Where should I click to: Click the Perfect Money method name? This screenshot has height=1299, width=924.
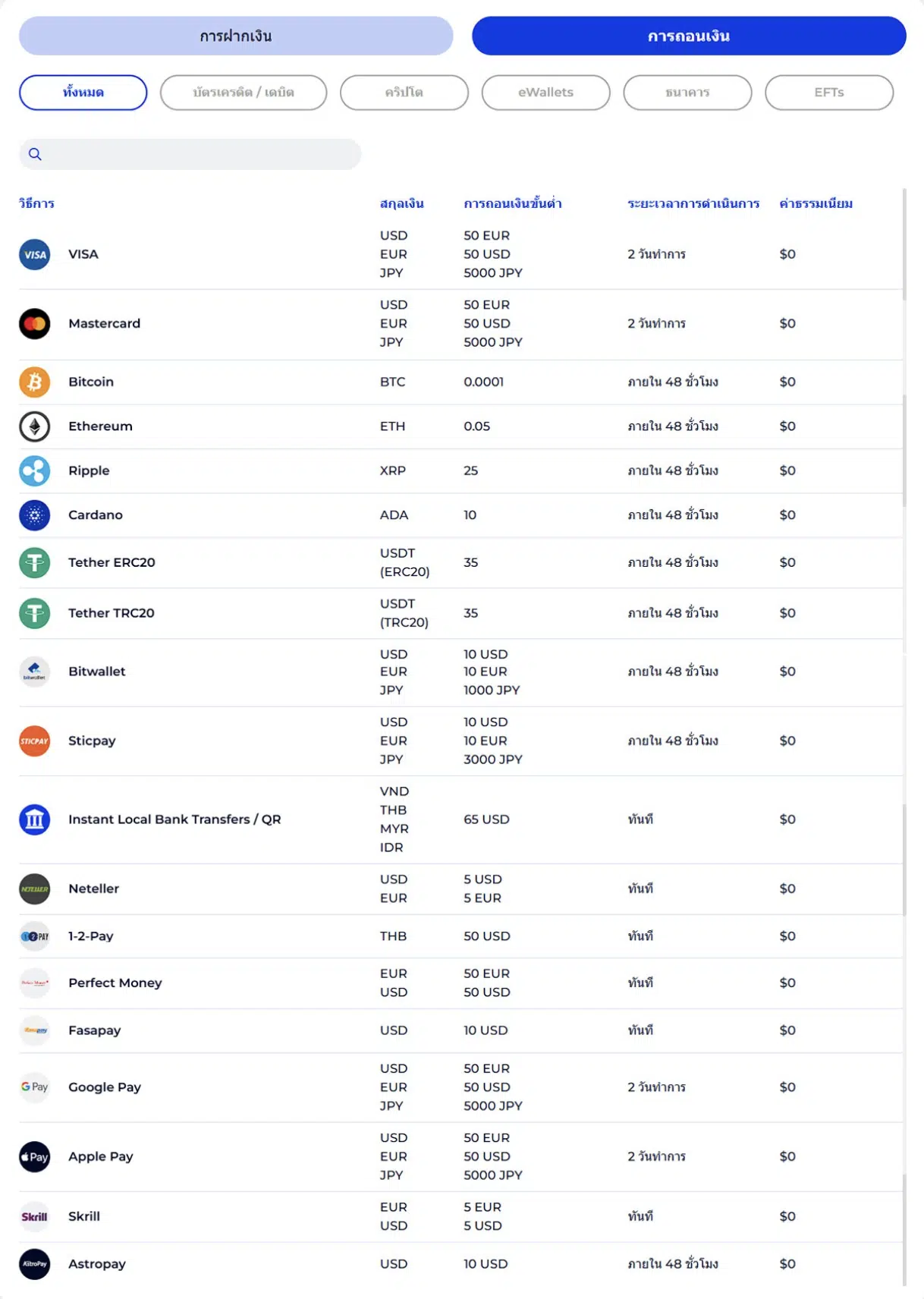point(115,983)
